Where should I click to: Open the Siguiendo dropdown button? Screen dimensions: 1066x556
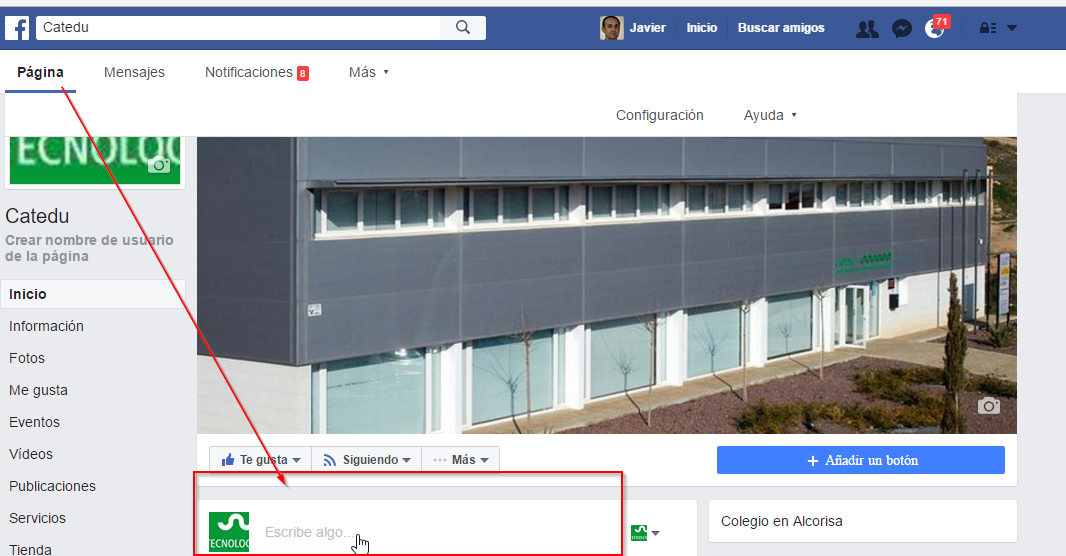point(367,459)
